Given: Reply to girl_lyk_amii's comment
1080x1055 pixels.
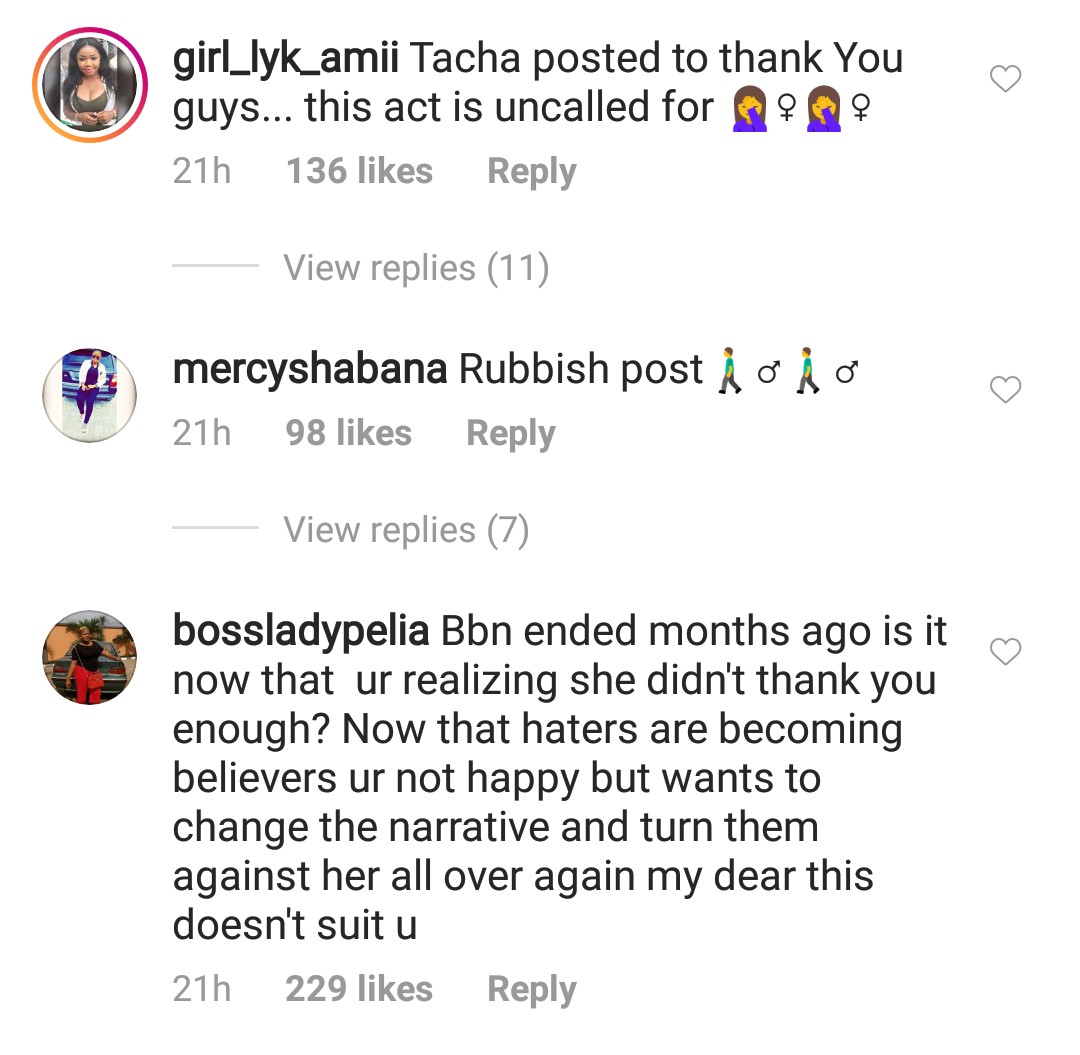Looking at the screenshot, I should tap(532, 172).
